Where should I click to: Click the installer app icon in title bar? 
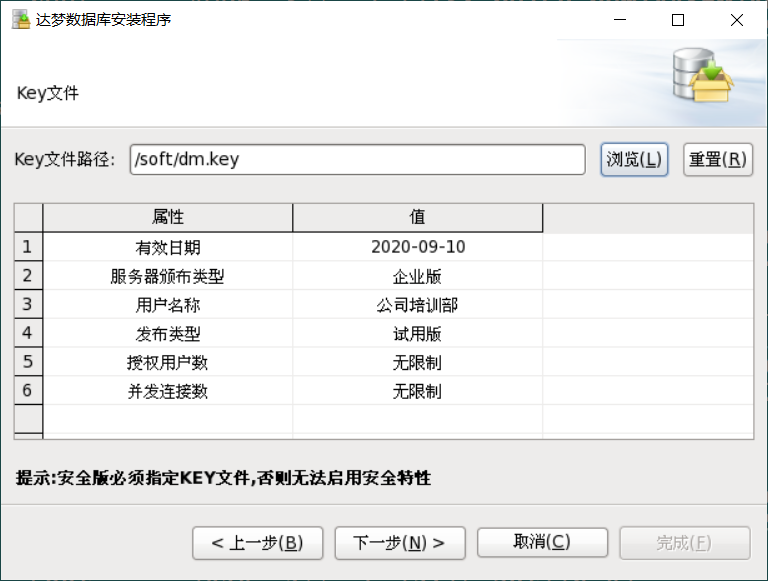point(21,20)
